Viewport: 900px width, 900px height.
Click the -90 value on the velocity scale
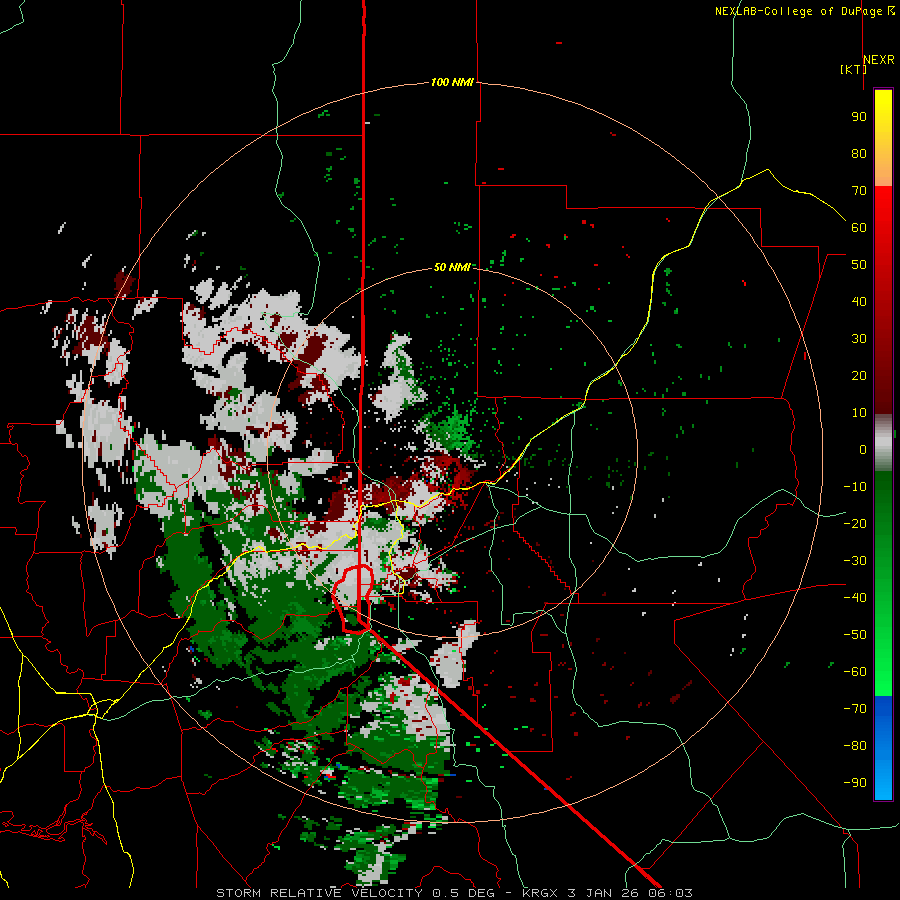pos(855,783)
